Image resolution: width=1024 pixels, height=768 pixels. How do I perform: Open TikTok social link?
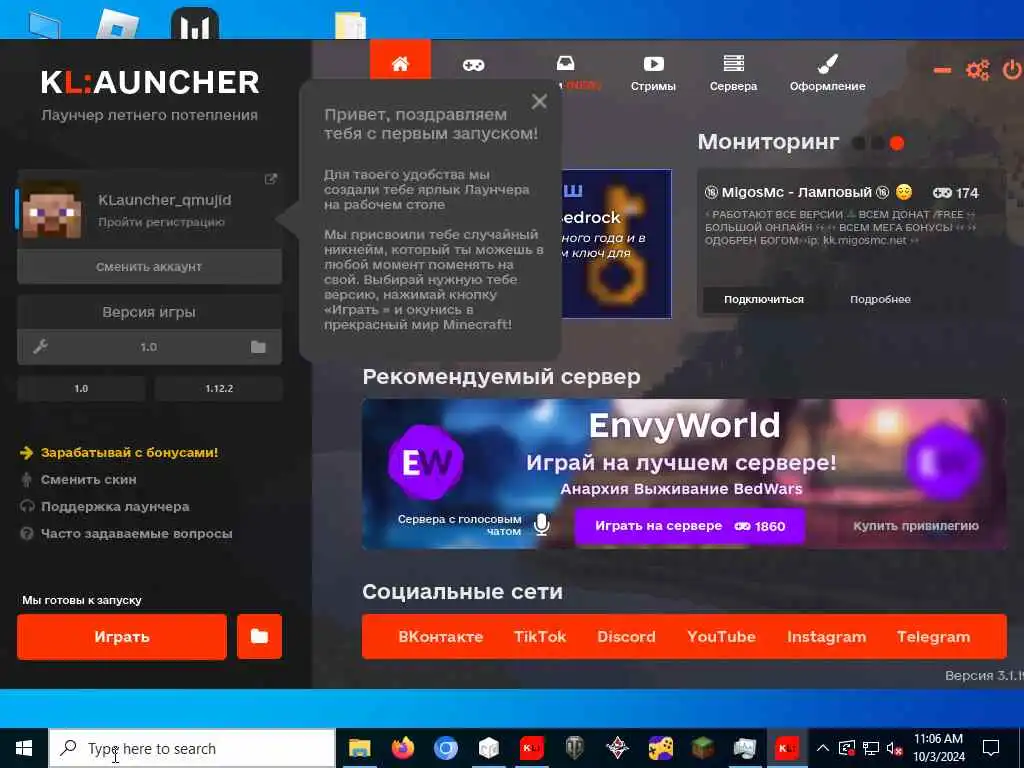[540, 637]
